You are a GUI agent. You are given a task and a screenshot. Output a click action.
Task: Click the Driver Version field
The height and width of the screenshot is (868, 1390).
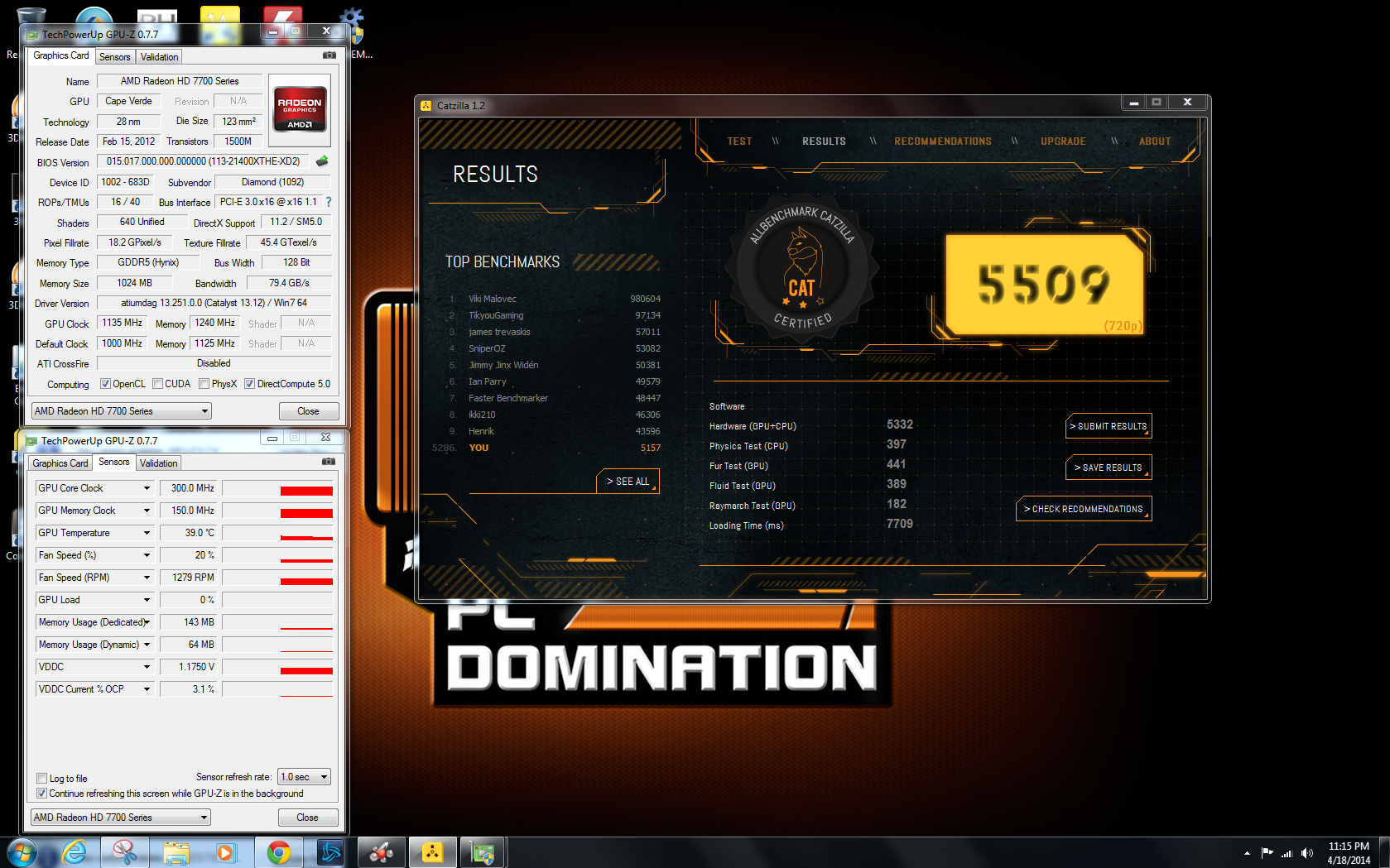click(214, 303)
